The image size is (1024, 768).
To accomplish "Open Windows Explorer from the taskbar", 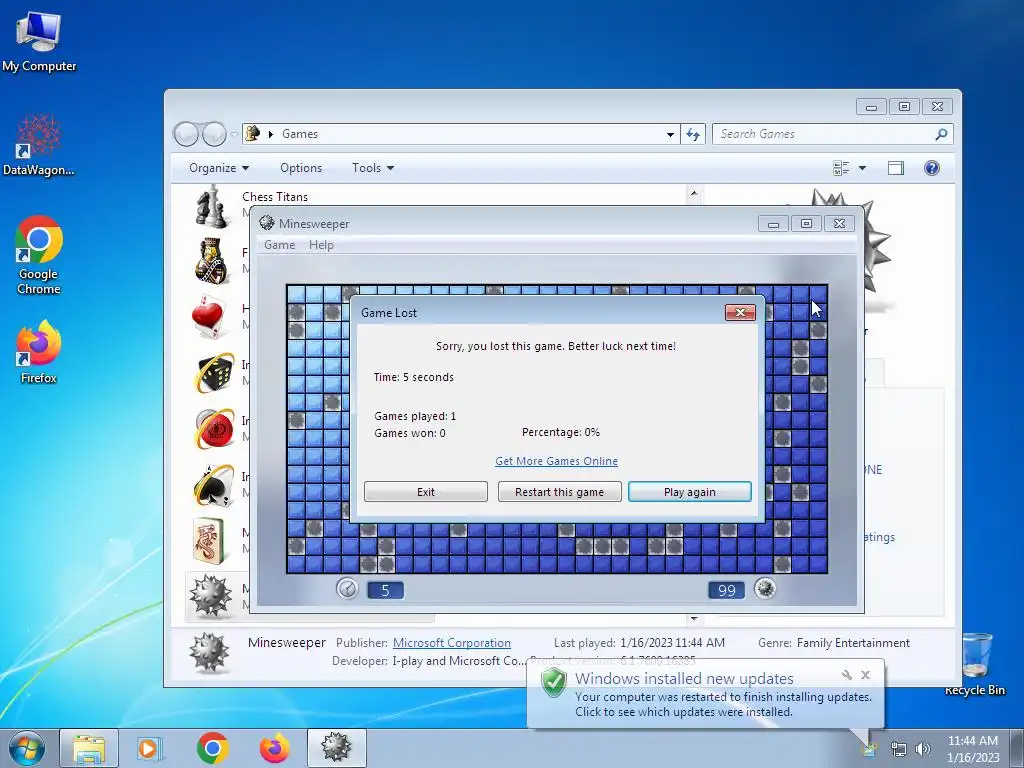I will 89,748.
